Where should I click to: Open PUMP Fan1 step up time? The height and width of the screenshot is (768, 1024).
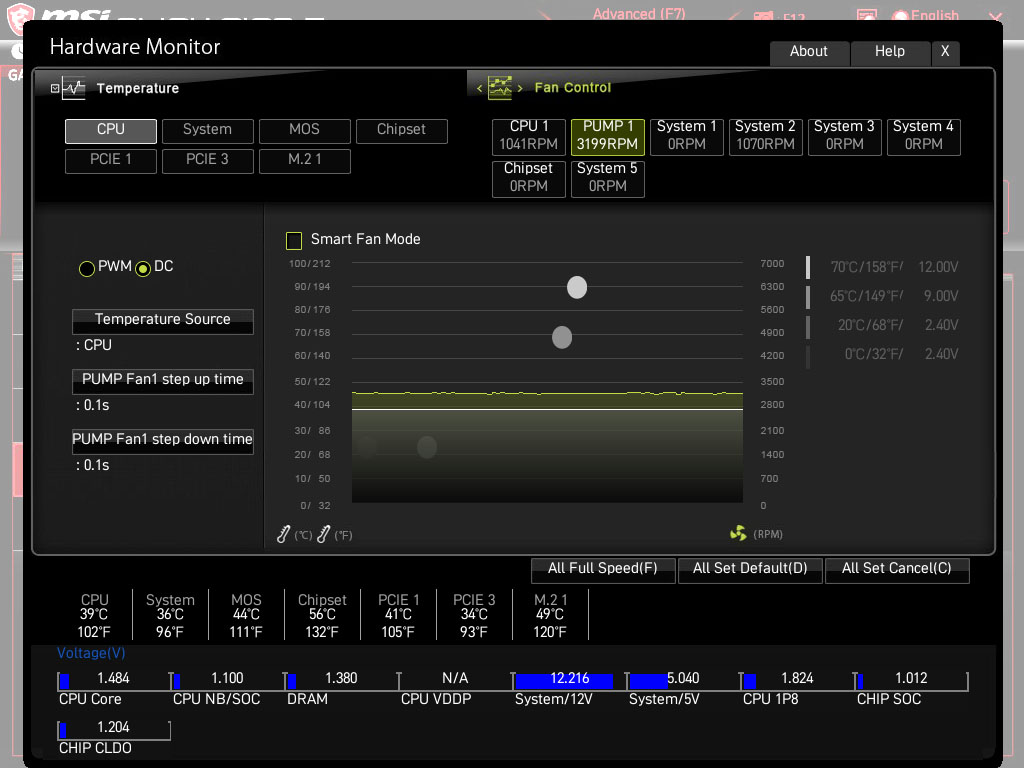click(162, 380)
